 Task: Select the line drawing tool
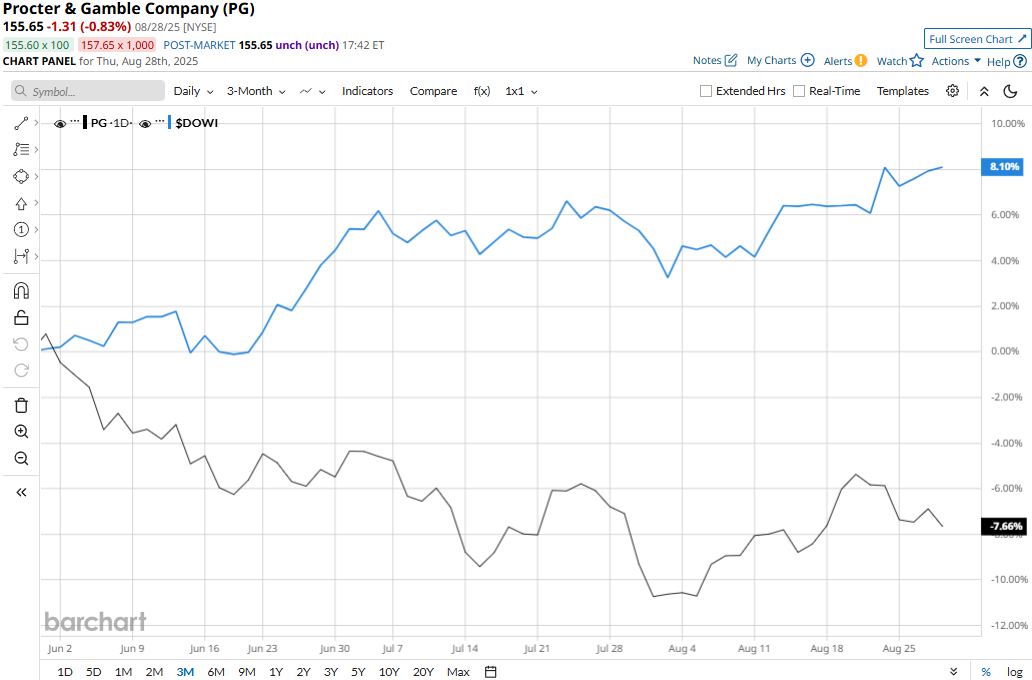point(21,123)
